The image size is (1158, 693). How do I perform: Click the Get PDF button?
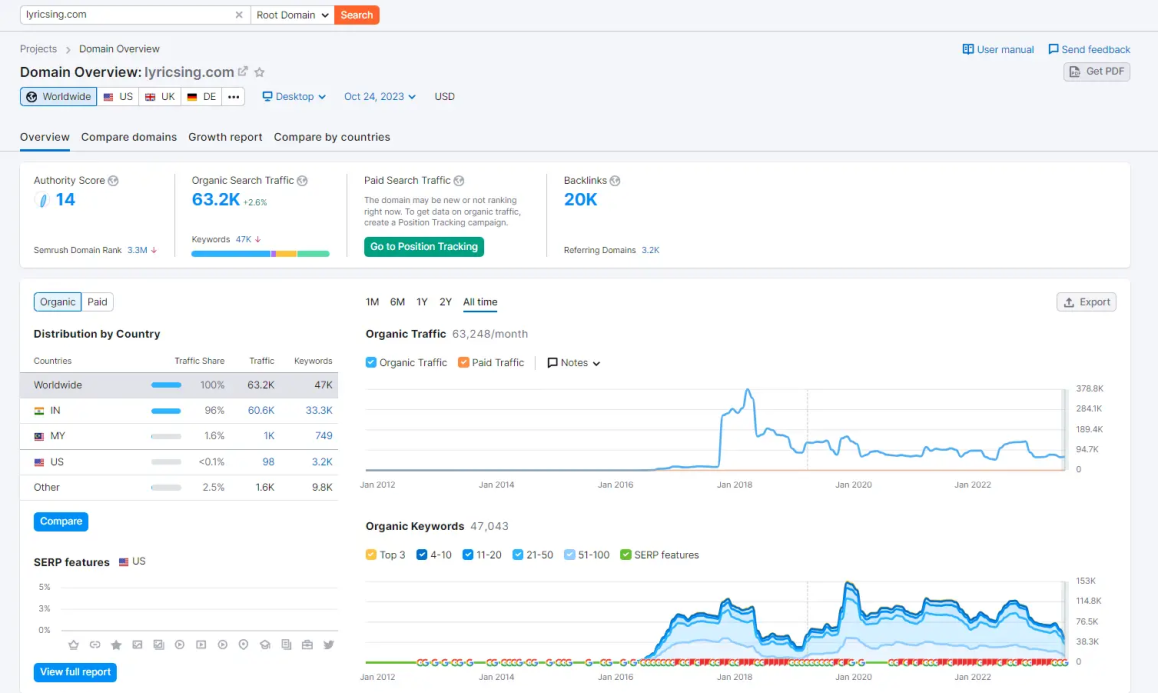point(1097,72)
